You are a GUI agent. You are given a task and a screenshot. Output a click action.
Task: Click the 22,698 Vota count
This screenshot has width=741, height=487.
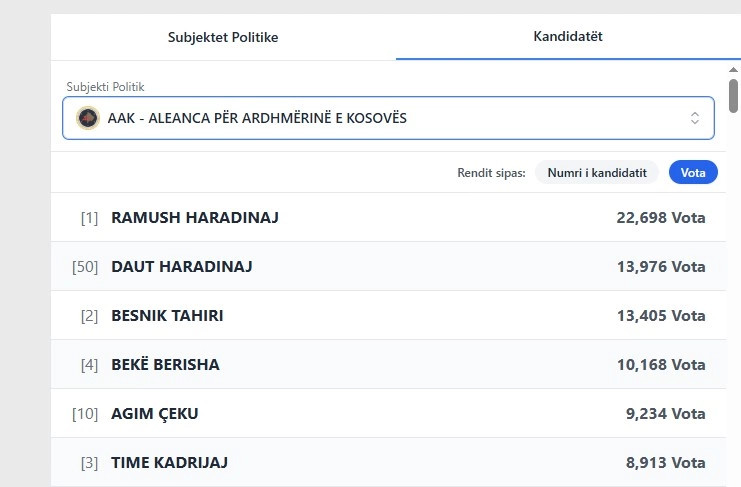[661, 217]
